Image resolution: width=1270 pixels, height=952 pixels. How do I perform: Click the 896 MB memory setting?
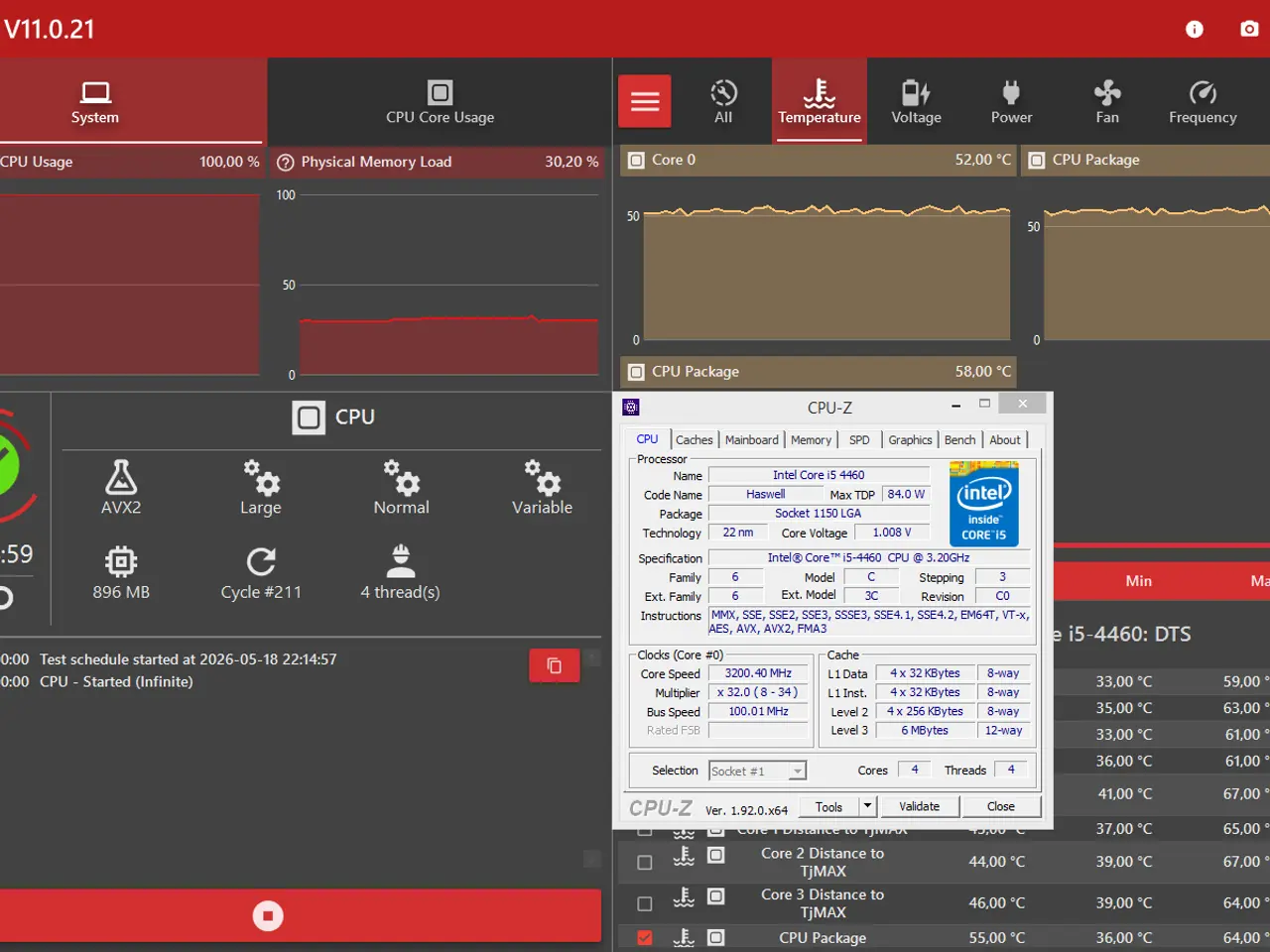121,572
